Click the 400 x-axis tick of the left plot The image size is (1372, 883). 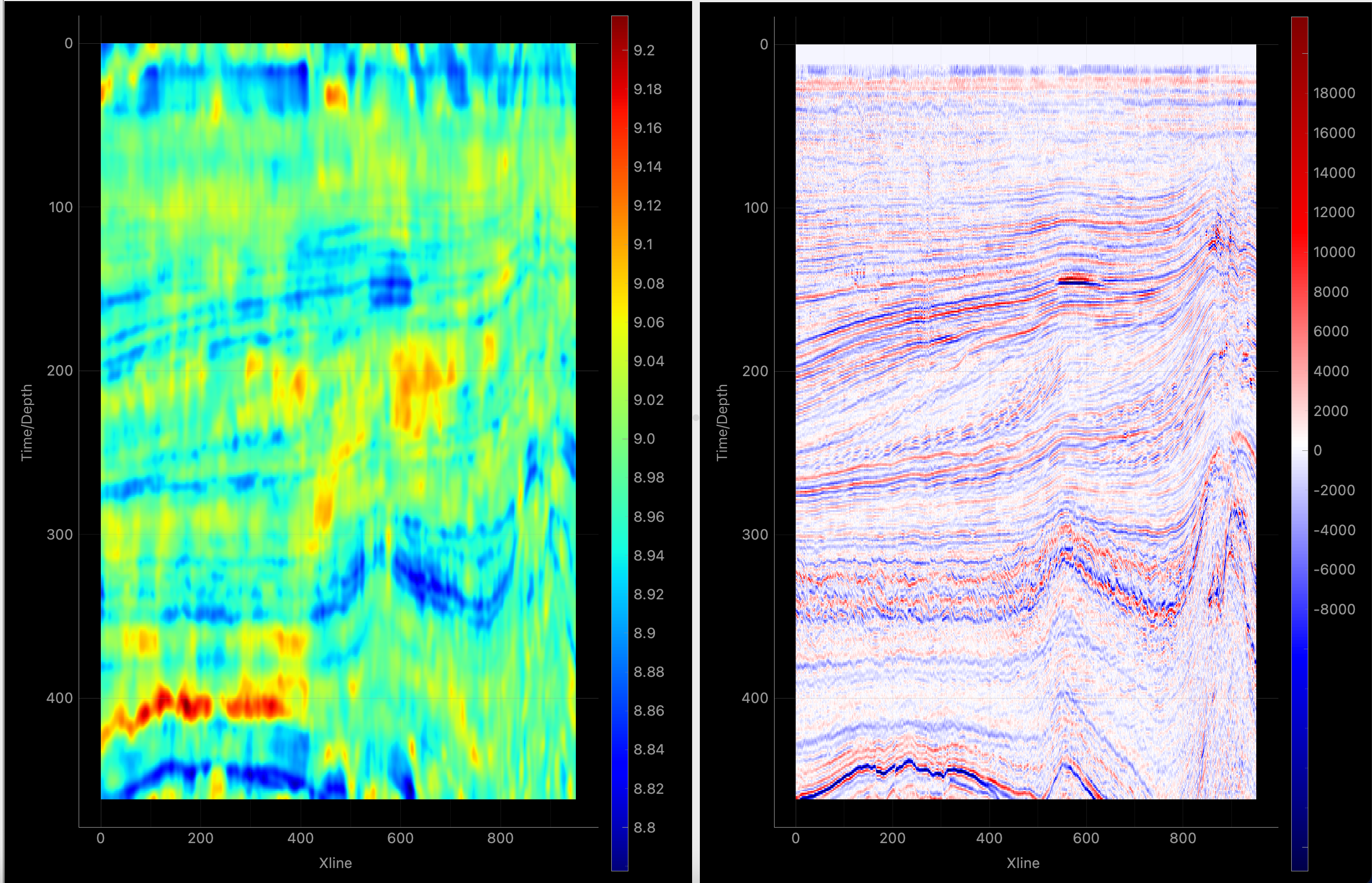[x=300, y=838]
